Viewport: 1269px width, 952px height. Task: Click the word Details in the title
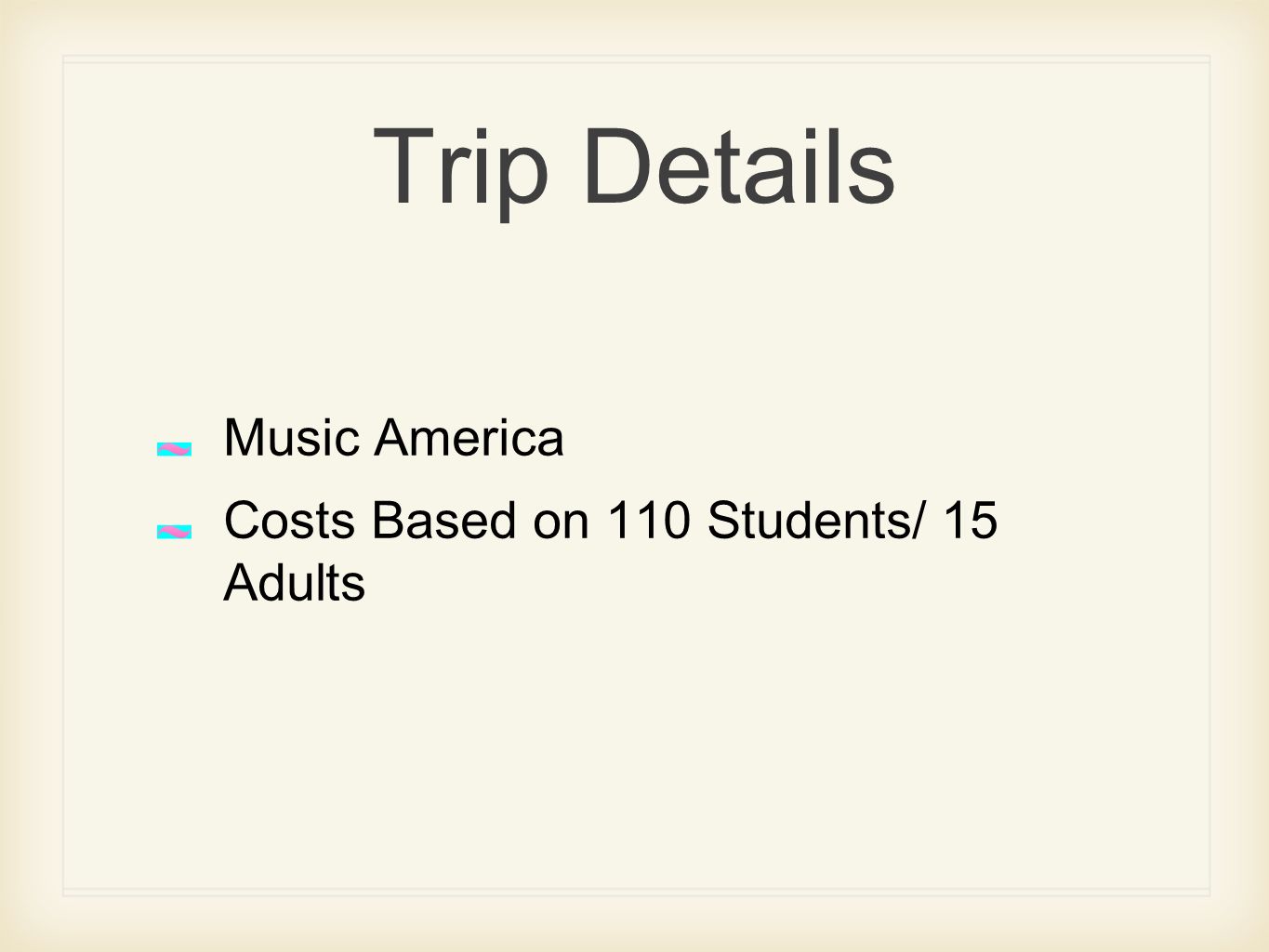[x=739, y=165]
